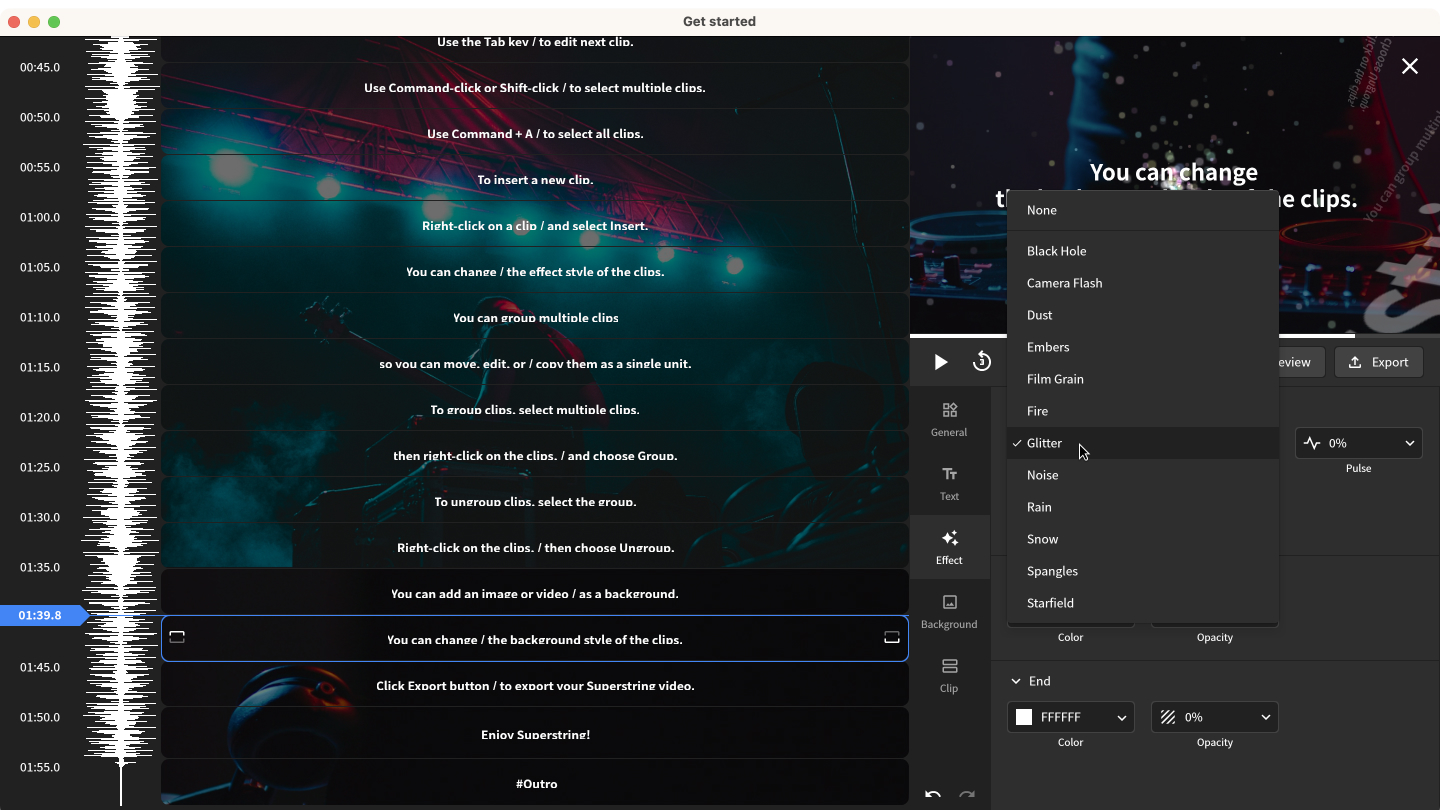1440x810 pixels.
Task: Select the "Enjoy Superstring!" clip
Action: click(535, 734)
